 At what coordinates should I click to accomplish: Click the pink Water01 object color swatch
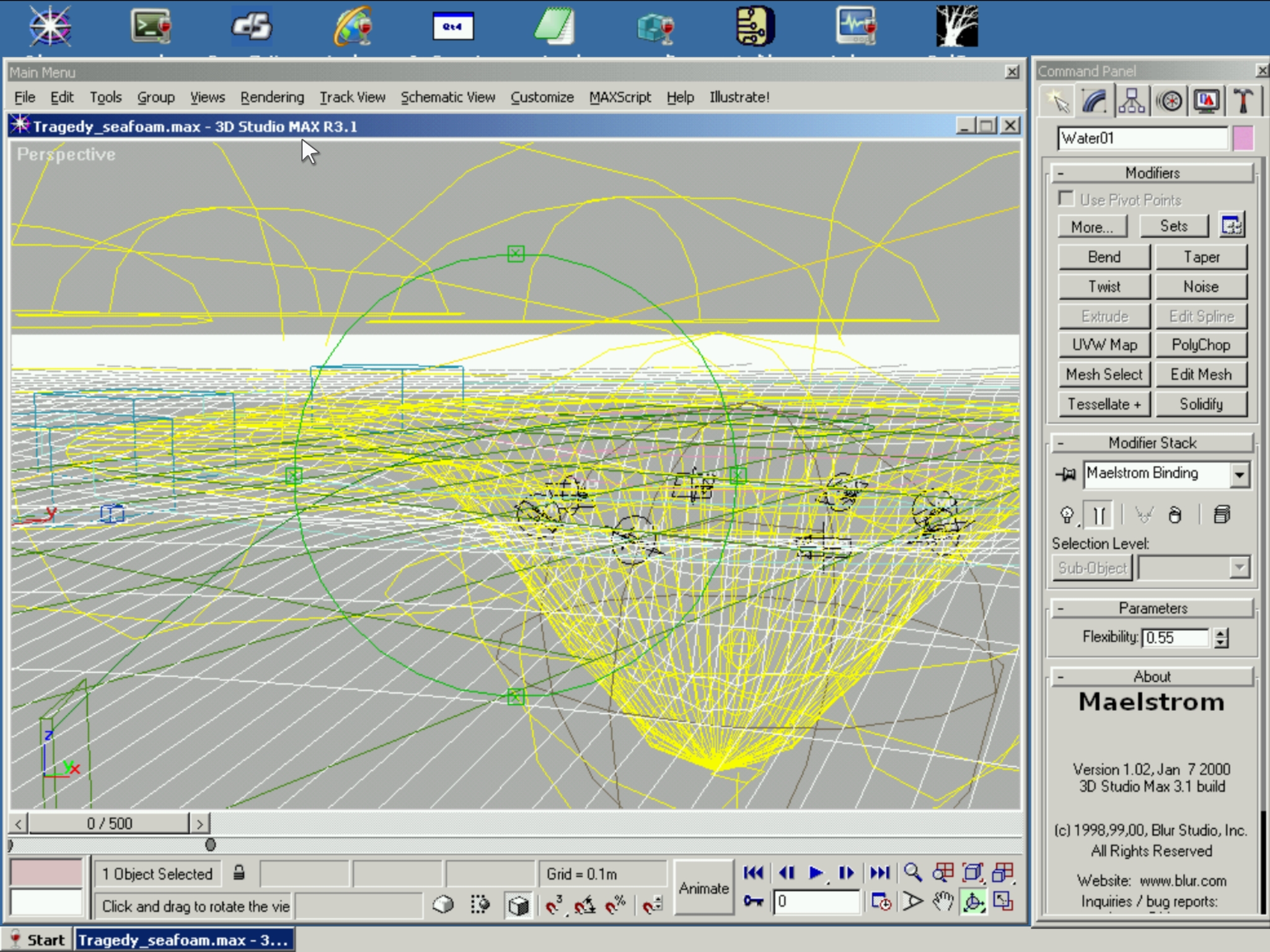coord(1243,138)
